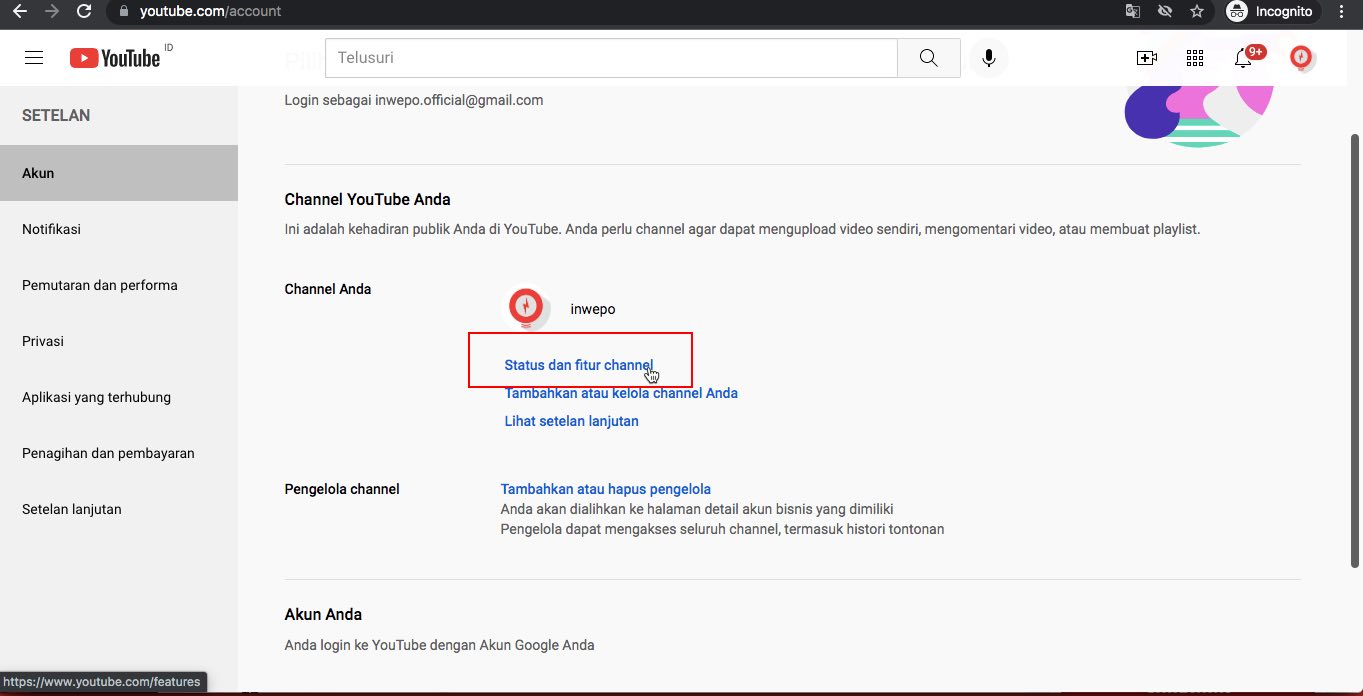Click the SETELAN sidebar heading
This screenshot has width=1363, height=696.
coord(56,115)
